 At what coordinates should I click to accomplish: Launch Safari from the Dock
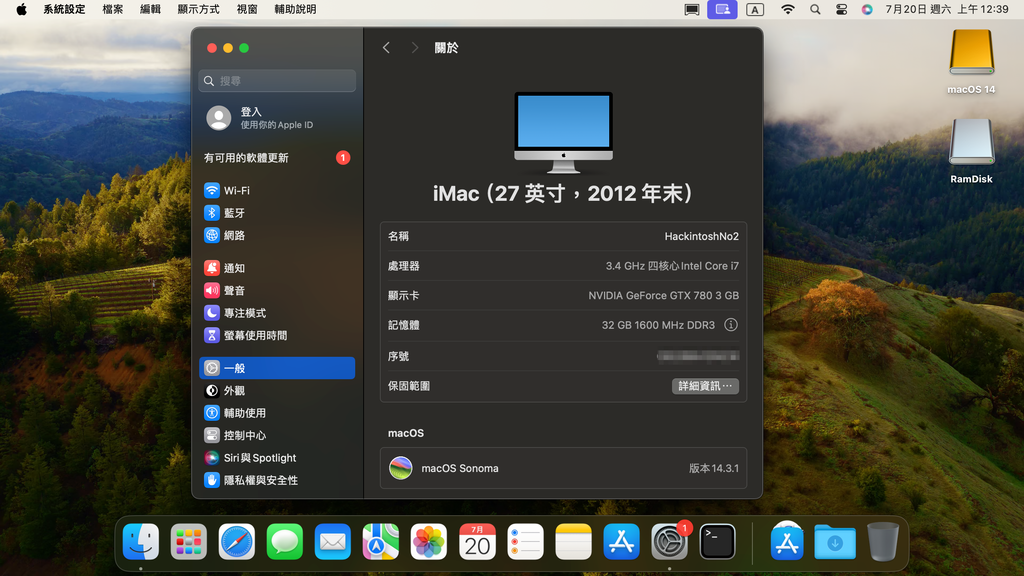coord(236,542)
